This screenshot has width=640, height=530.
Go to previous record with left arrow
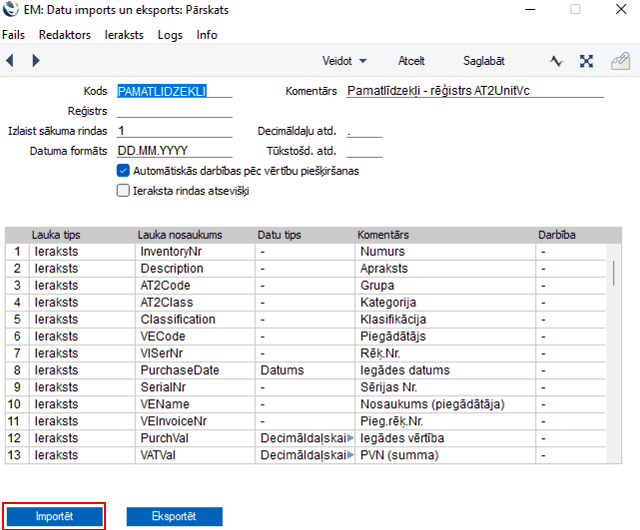pos(10,61)
